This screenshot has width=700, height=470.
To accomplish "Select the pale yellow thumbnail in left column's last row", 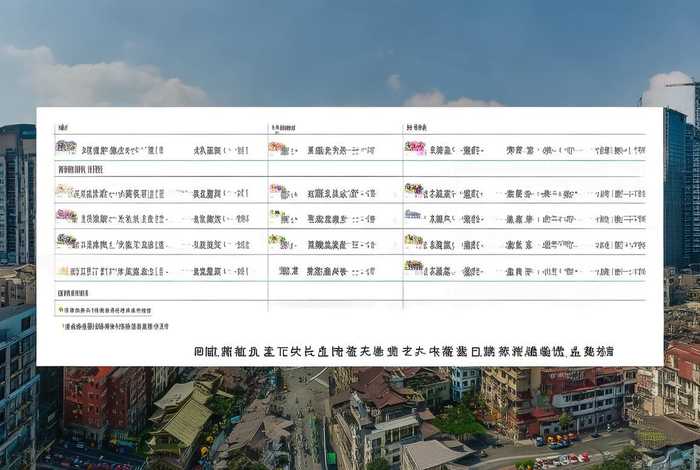I will coord(62,270).
